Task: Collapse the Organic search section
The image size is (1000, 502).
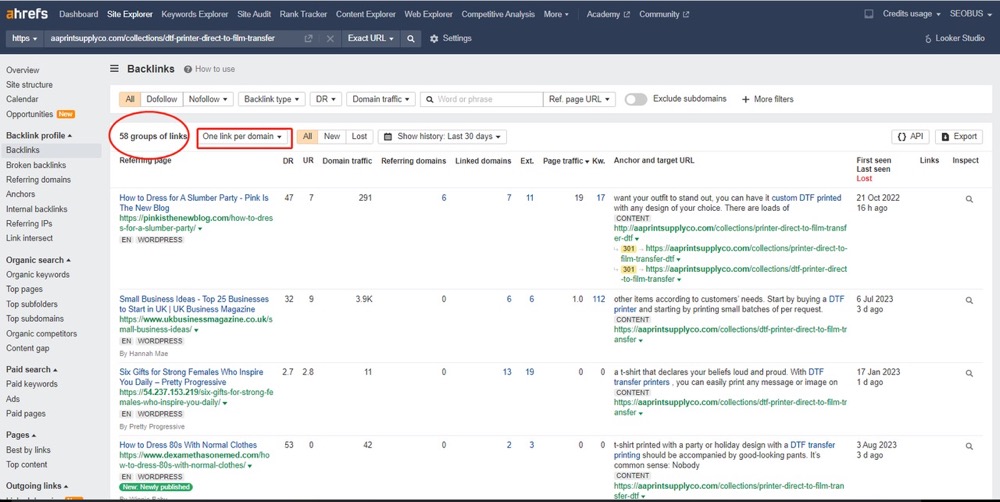Action: pyautogui.click(x=38, y=260)
